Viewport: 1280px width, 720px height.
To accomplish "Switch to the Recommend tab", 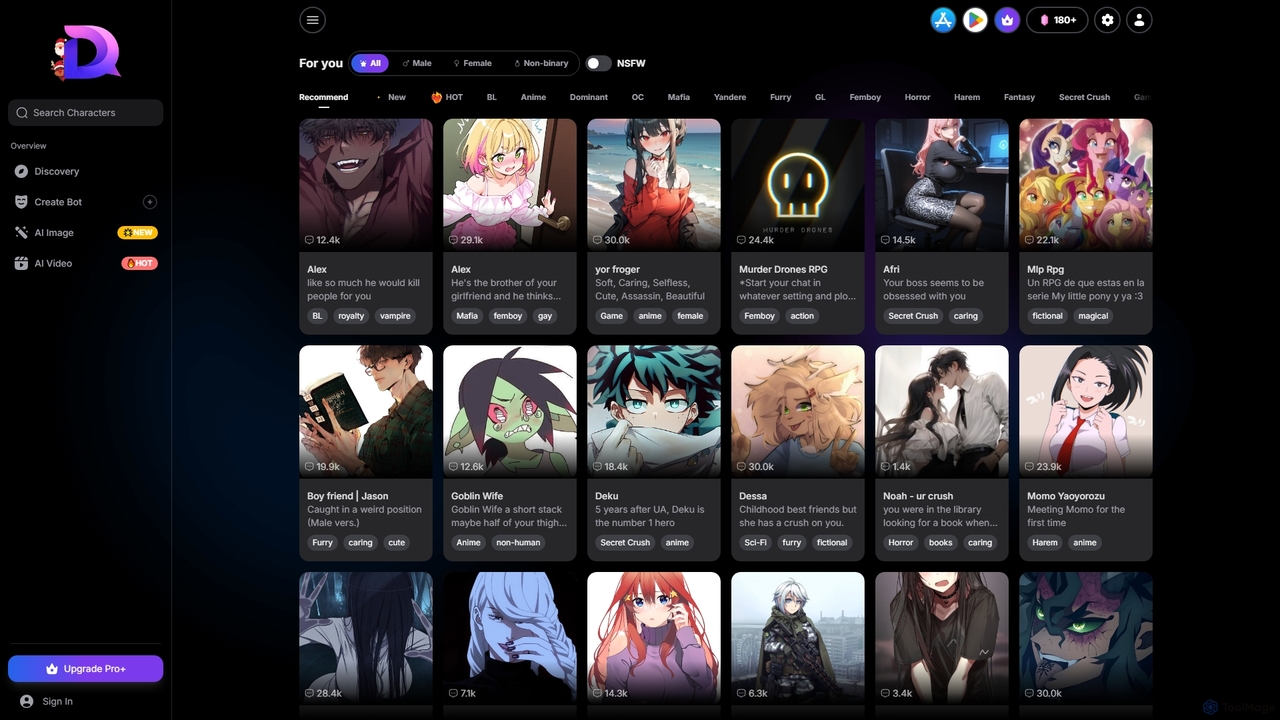I will coord(324,97).
